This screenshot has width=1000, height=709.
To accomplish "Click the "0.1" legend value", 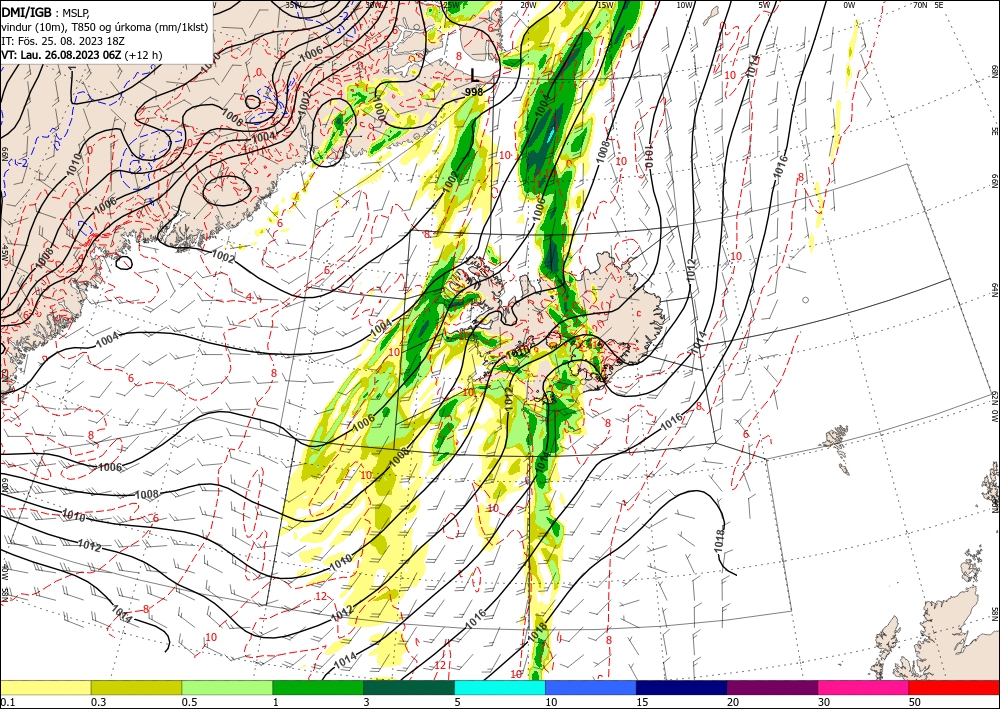I will pos(6,702).
